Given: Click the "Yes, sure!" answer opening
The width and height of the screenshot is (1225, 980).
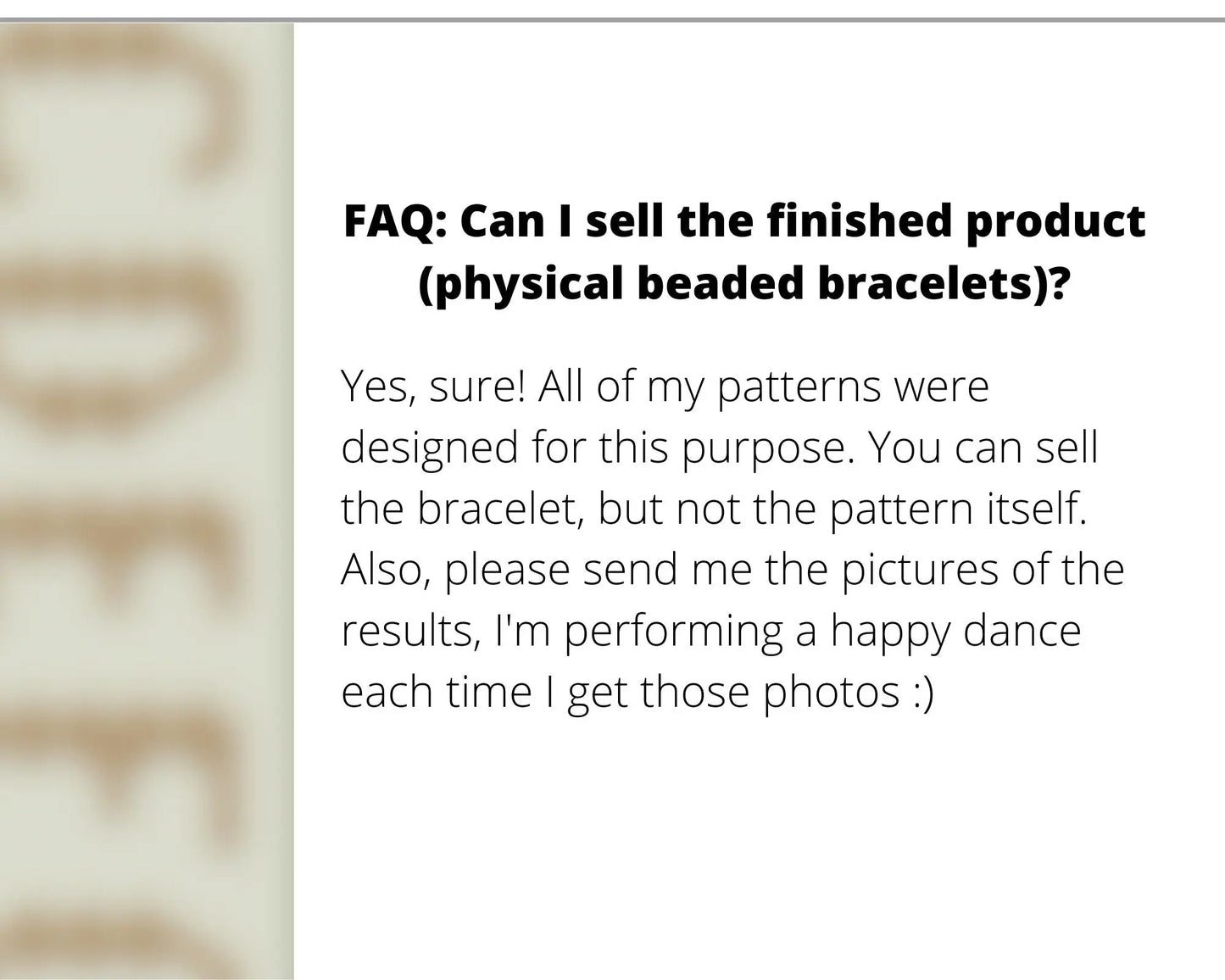Looking at the screenshot, I should tap(432, 387).
